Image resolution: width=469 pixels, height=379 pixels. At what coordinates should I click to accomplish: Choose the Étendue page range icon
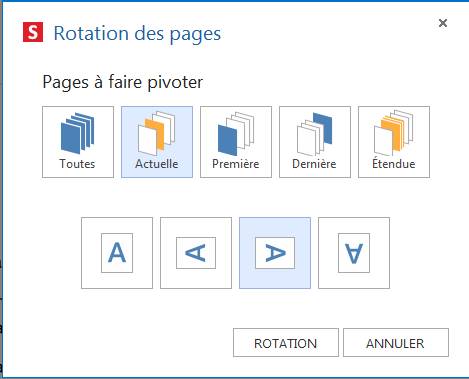[x=394, y=133]
